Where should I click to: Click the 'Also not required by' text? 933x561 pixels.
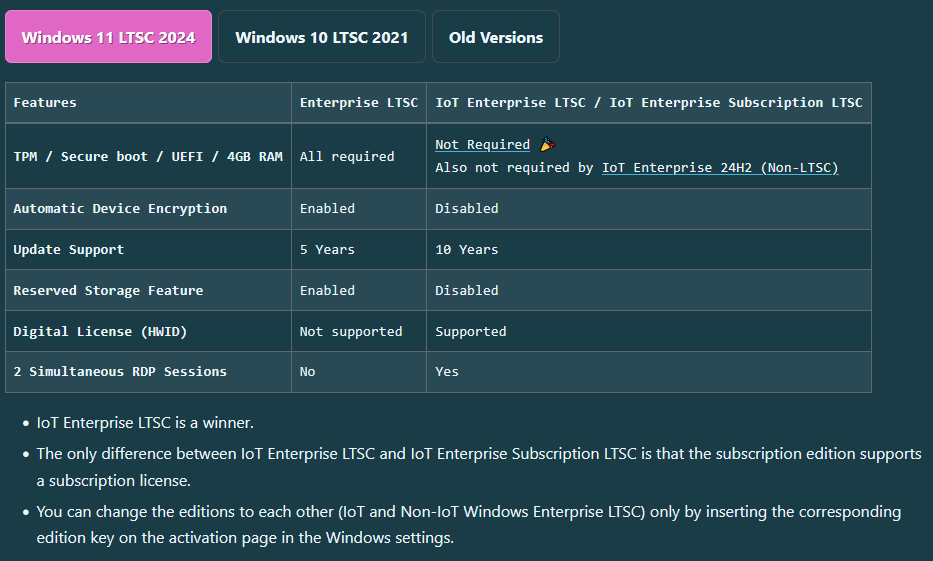514,168
